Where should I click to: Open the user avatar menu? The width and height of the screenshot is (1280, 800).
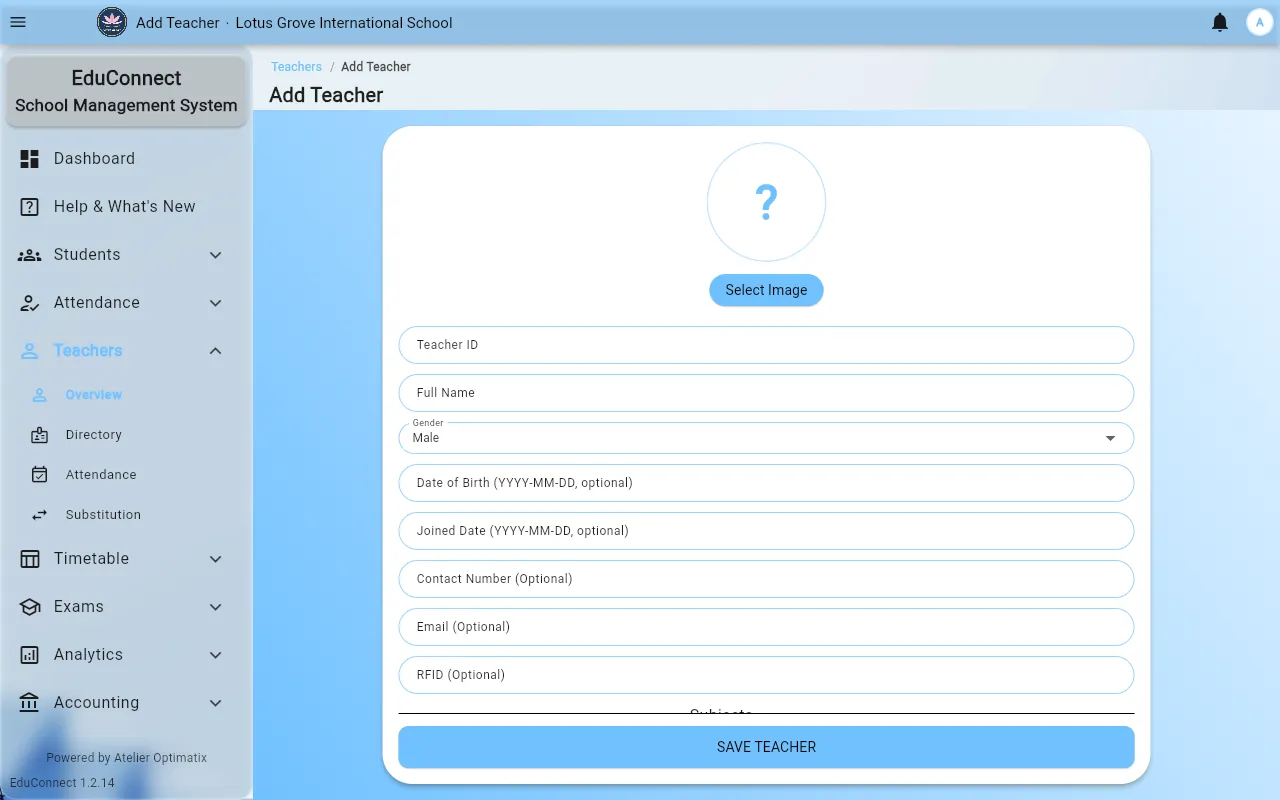(x=1260, y=22)
